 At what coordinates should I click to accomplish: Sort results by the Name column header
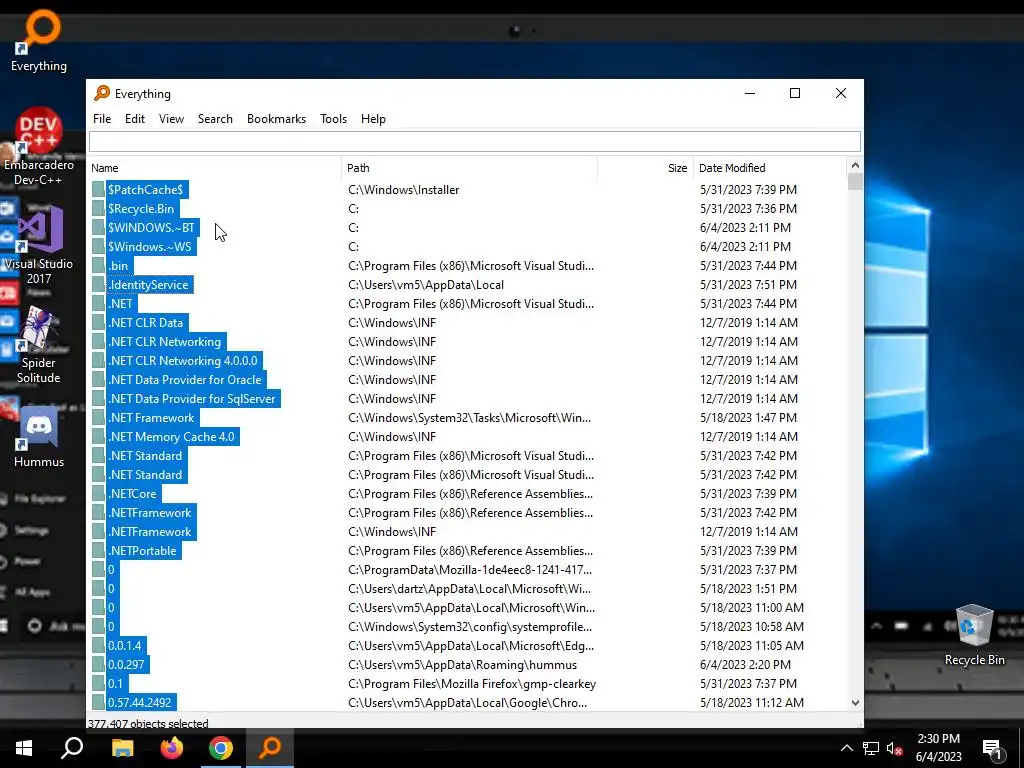pos(214,168)
